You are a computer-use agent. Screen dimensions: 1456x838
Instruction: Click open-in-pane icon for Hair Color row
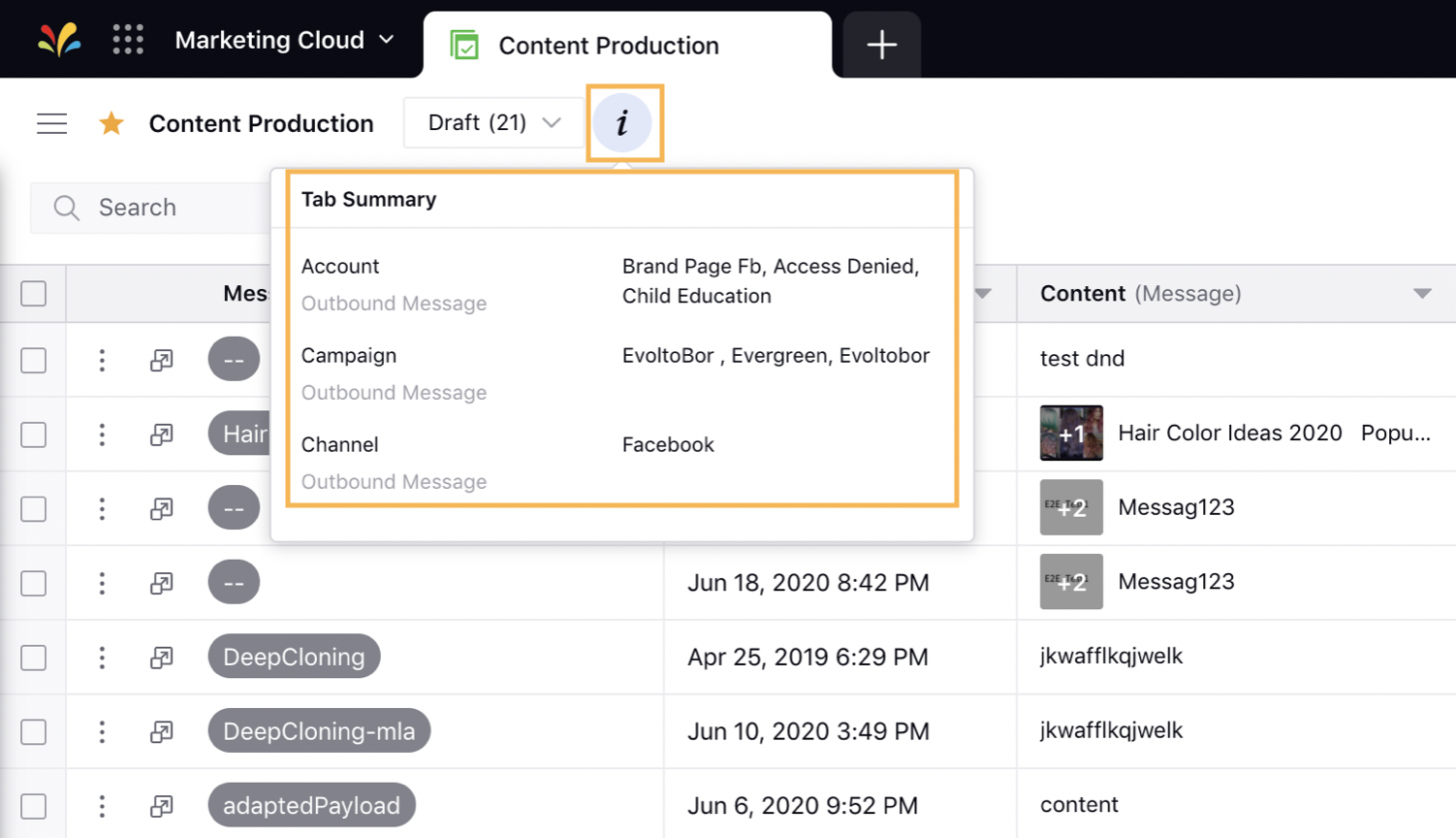[162, 435]
